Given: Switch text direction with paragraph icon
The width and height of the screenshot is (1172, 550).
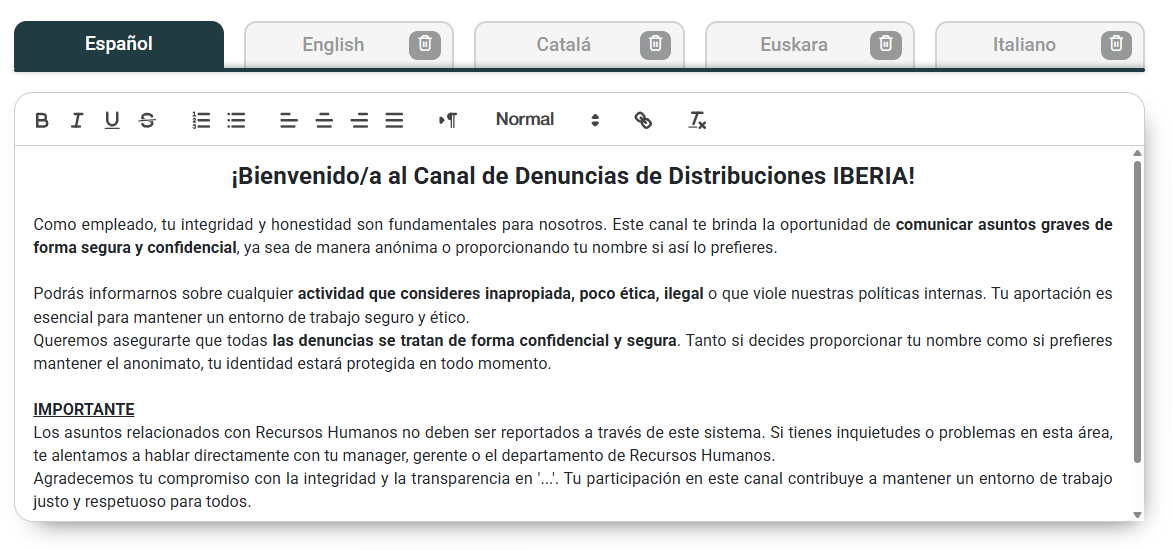Looking at the screenshot, I should pyautogui.click(x=448, y=120).
